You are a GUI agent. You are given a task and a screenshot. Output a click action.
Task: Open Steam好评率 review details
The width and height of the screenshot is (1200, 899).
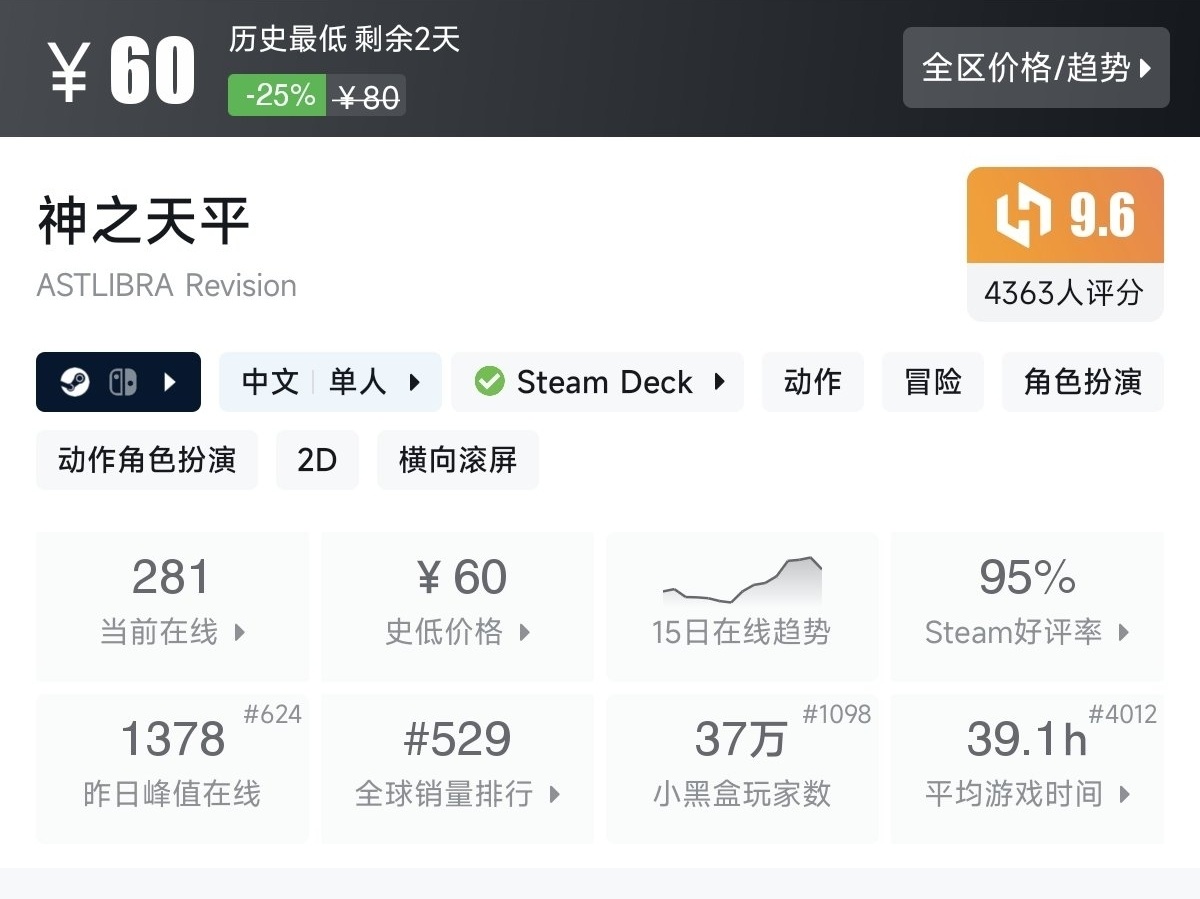[x=1026, y=606]
